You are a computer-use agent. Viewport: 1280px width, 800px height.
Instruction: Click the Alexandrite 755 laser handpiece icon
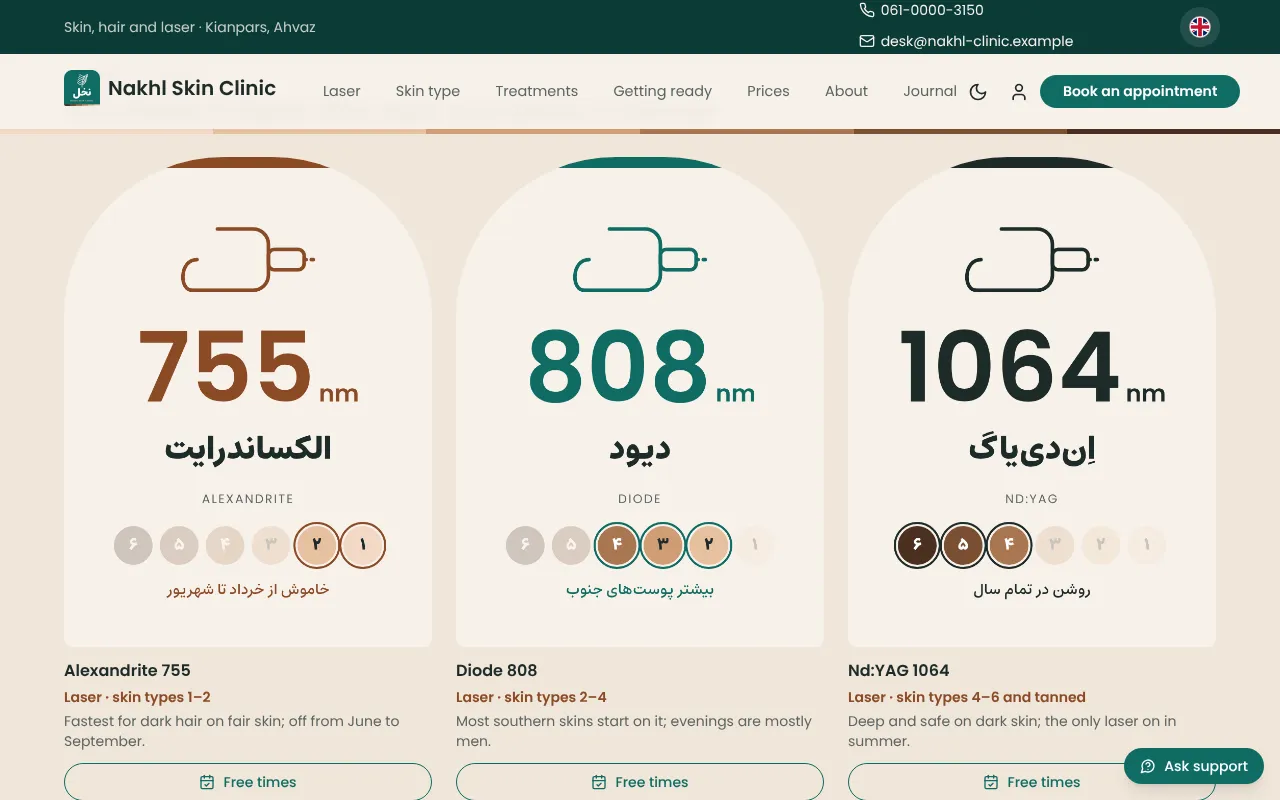tap(248, 259)
